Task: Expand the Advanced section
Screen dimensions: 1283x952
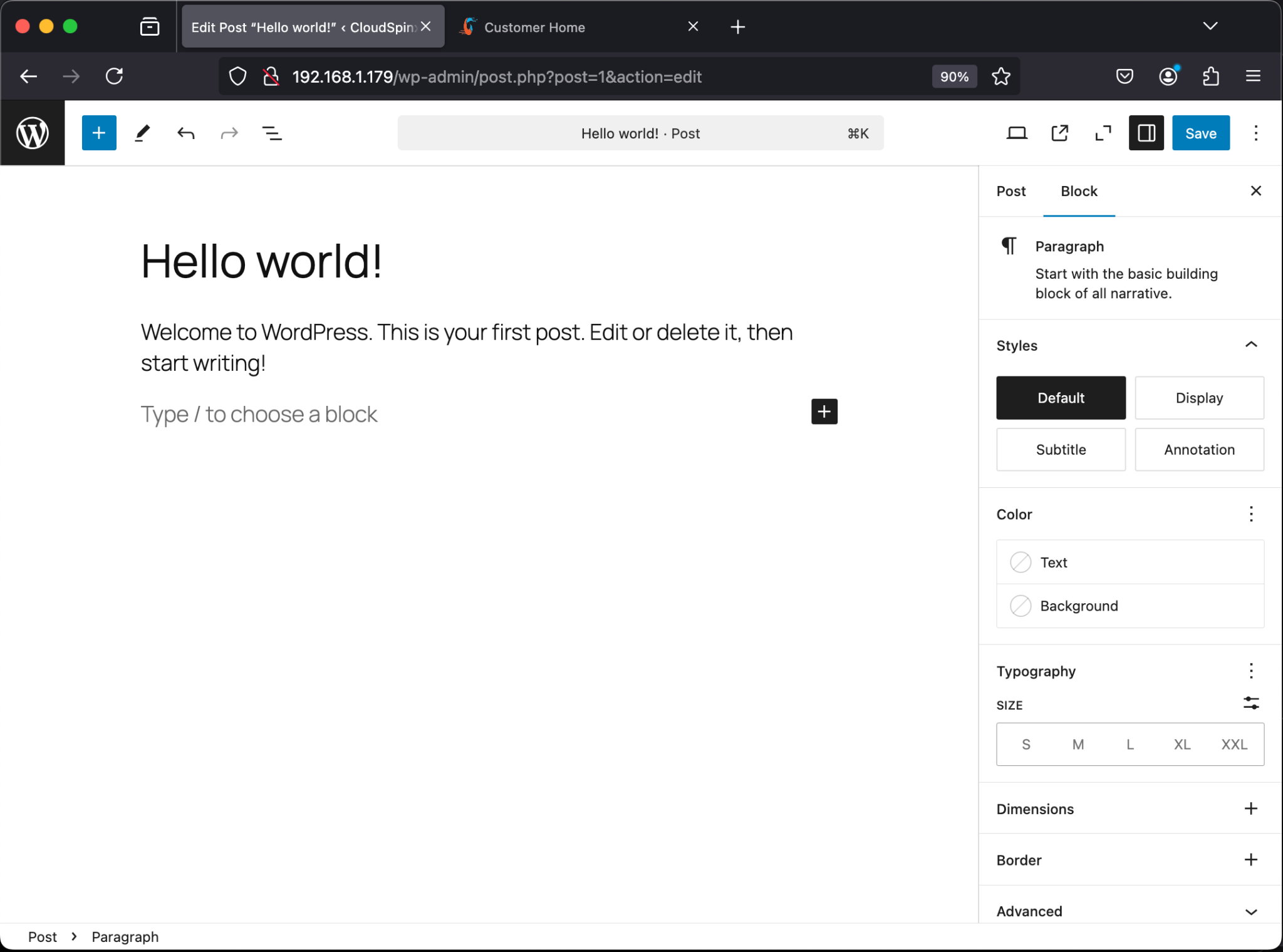Action: (1250, 911)
